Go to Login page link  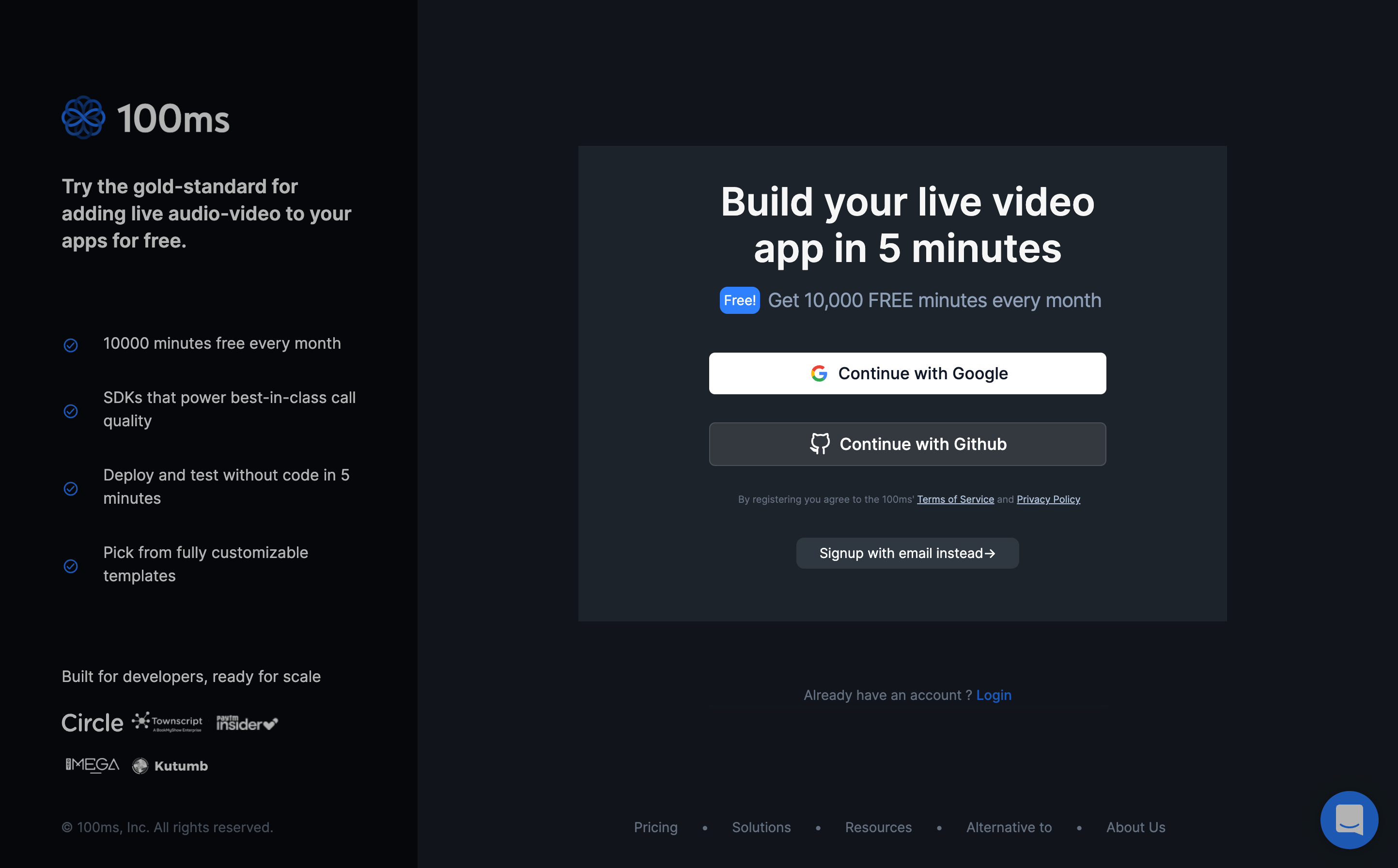(993, 695)
